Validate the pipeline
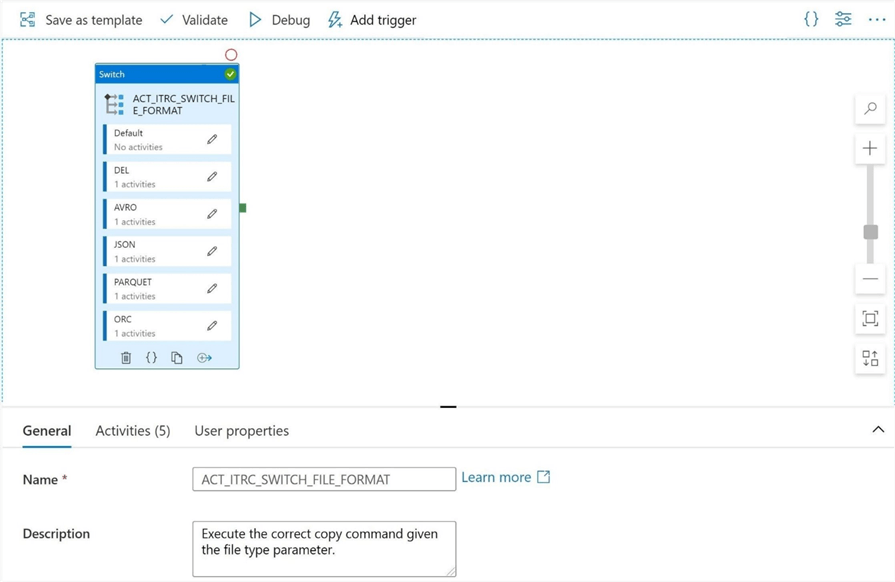 (x=194, y=19)
